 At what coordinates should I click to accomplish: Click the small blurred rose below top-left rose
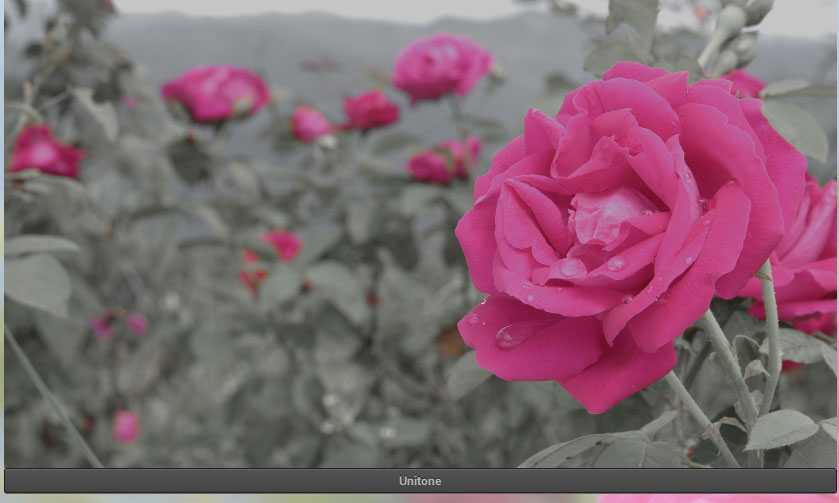pos(311,124)
